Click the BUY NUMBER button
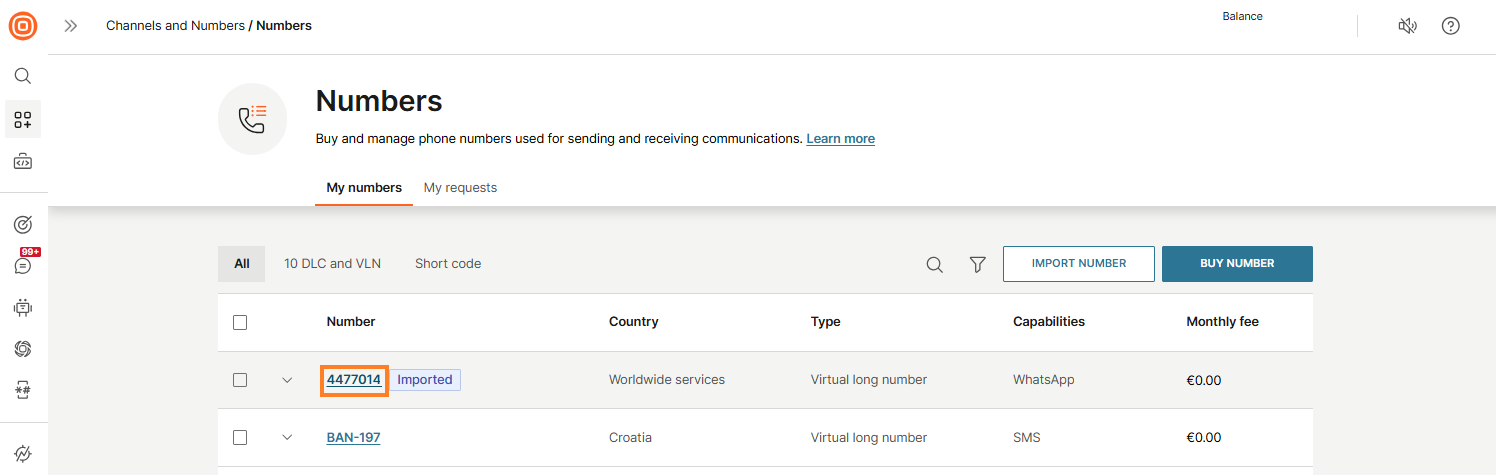 coord(1237,264)
